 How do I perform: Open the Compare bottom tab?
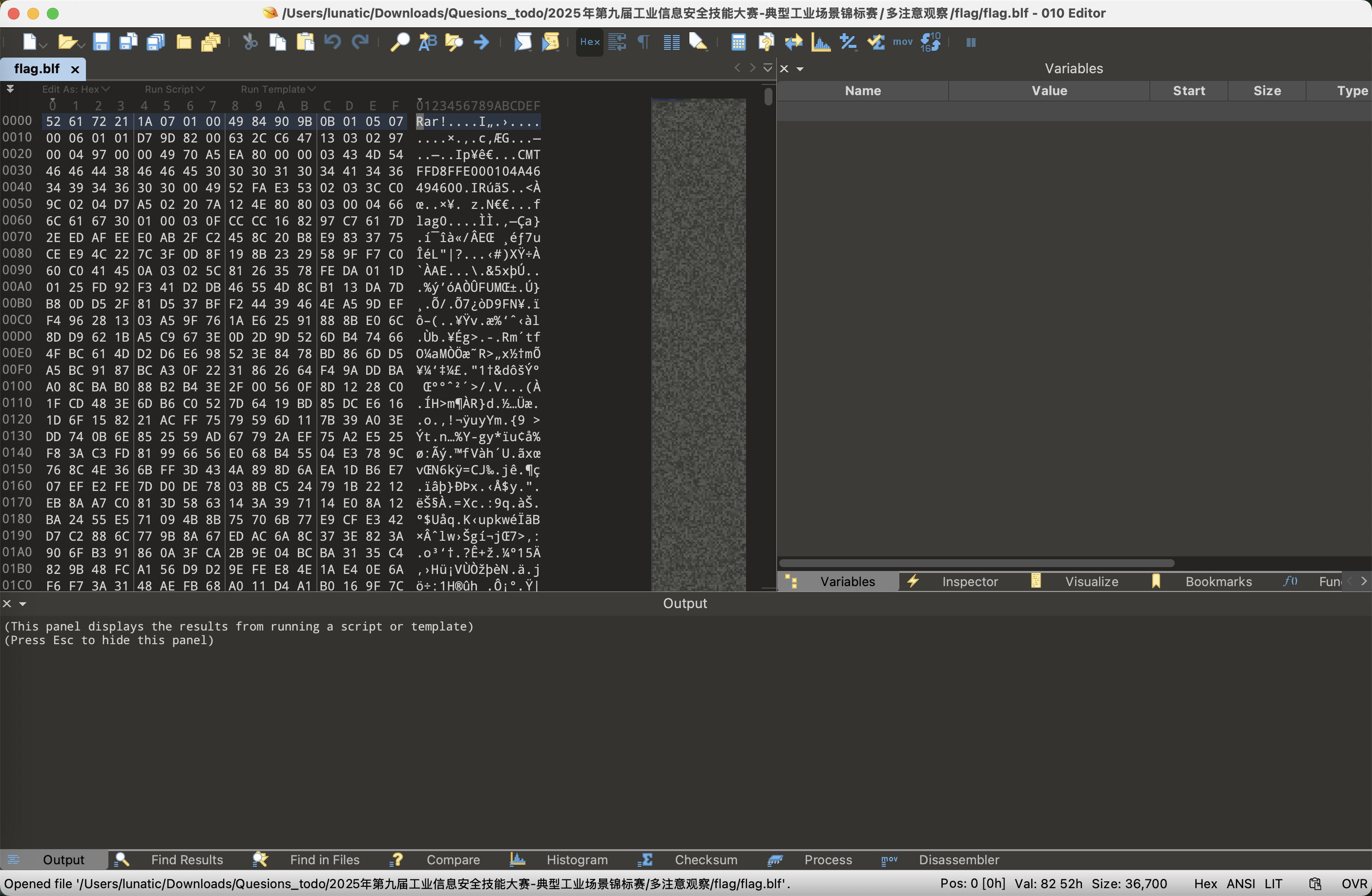436,860
